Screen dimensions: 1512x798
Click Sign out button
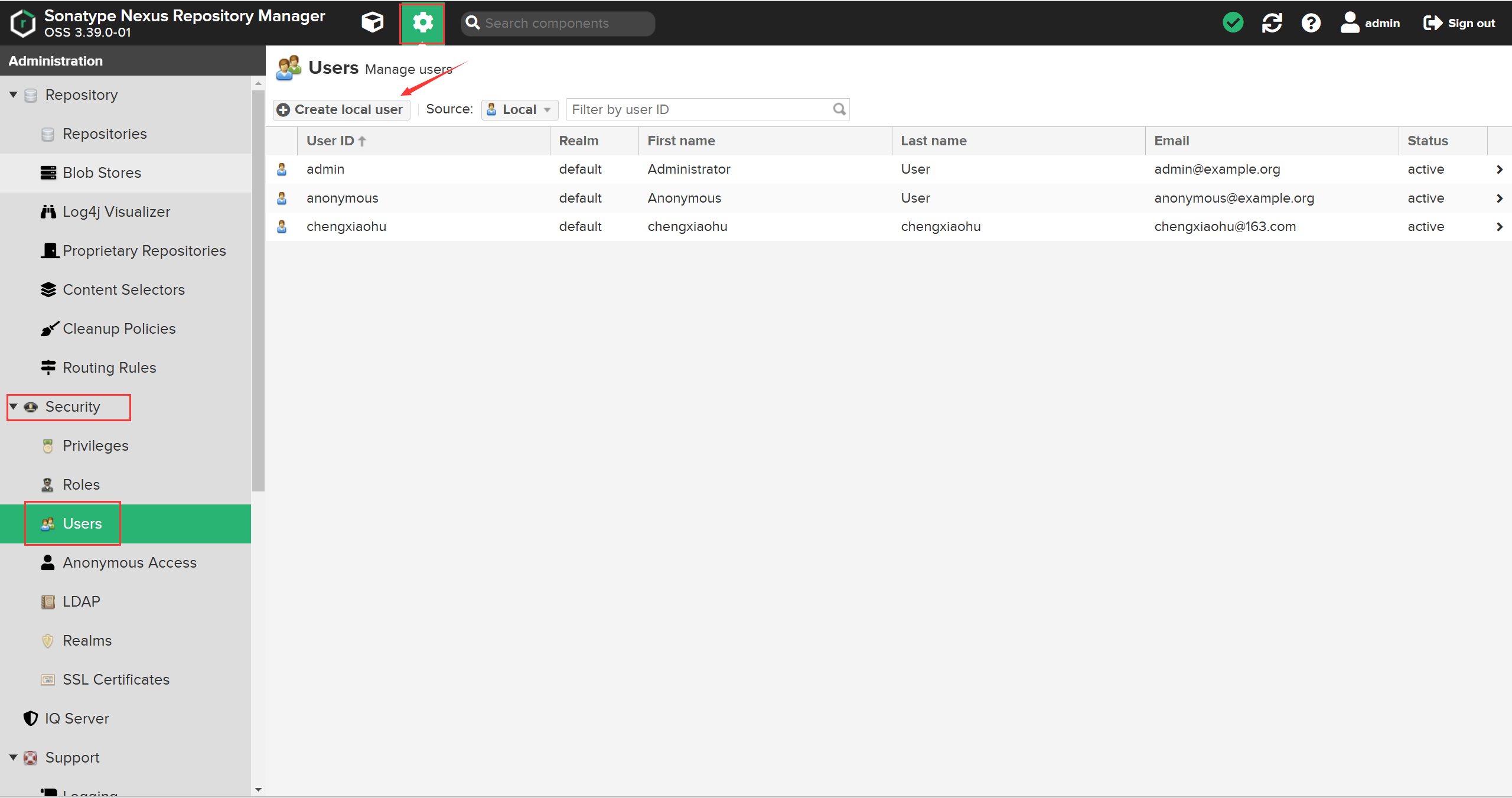(x=1459, y=22)
